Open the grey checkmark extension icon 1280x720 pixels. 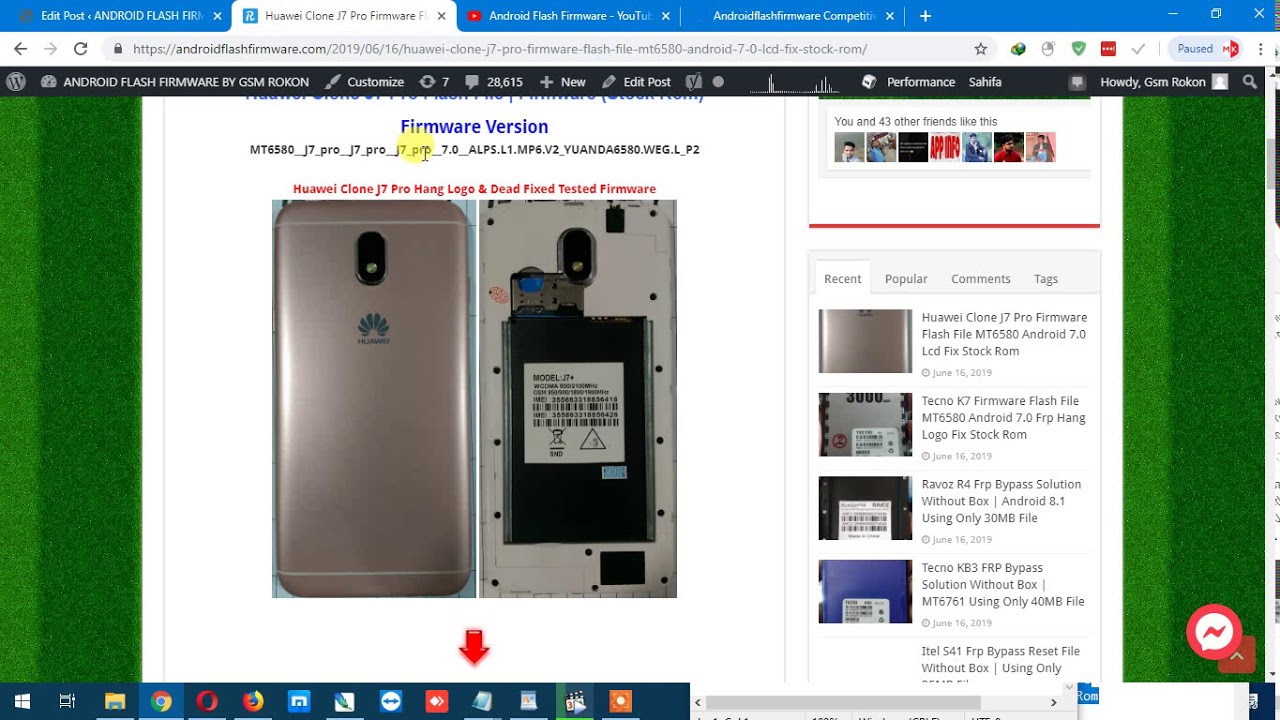(1138, 49)
